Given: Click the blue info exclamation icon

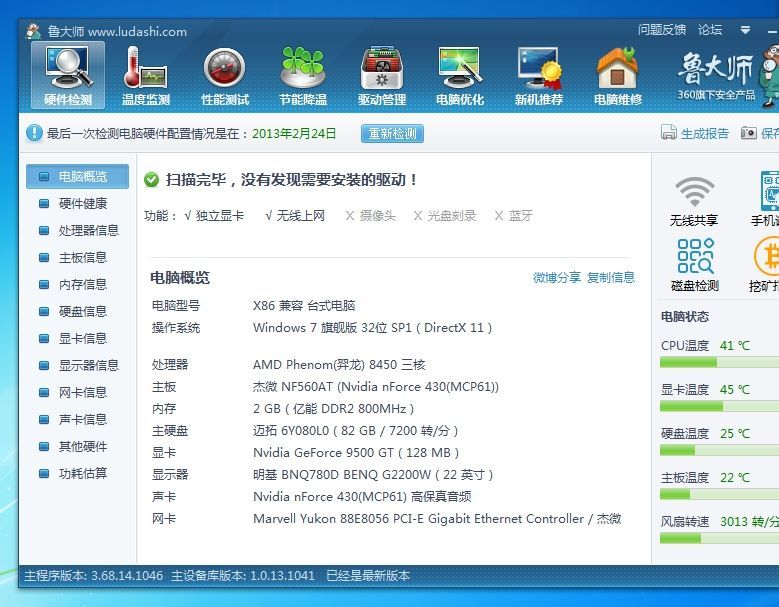Looking at the screenshot, I should click(x=34, y=133).
